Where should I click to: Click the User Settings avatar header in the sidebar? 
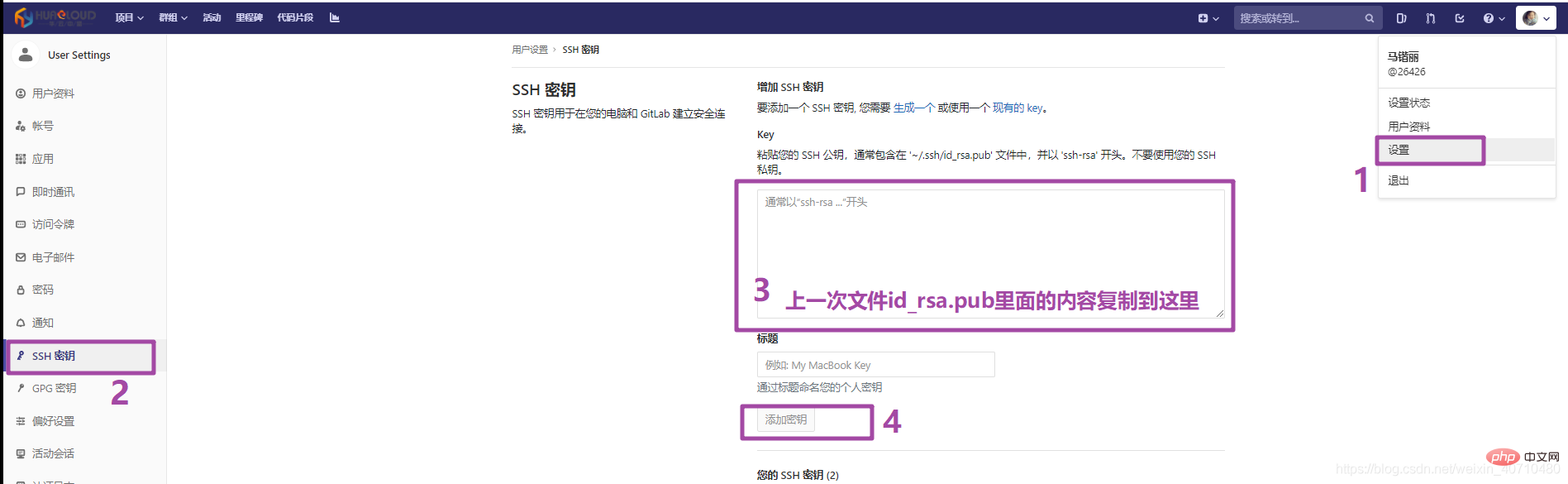click(x=64, y=55)
